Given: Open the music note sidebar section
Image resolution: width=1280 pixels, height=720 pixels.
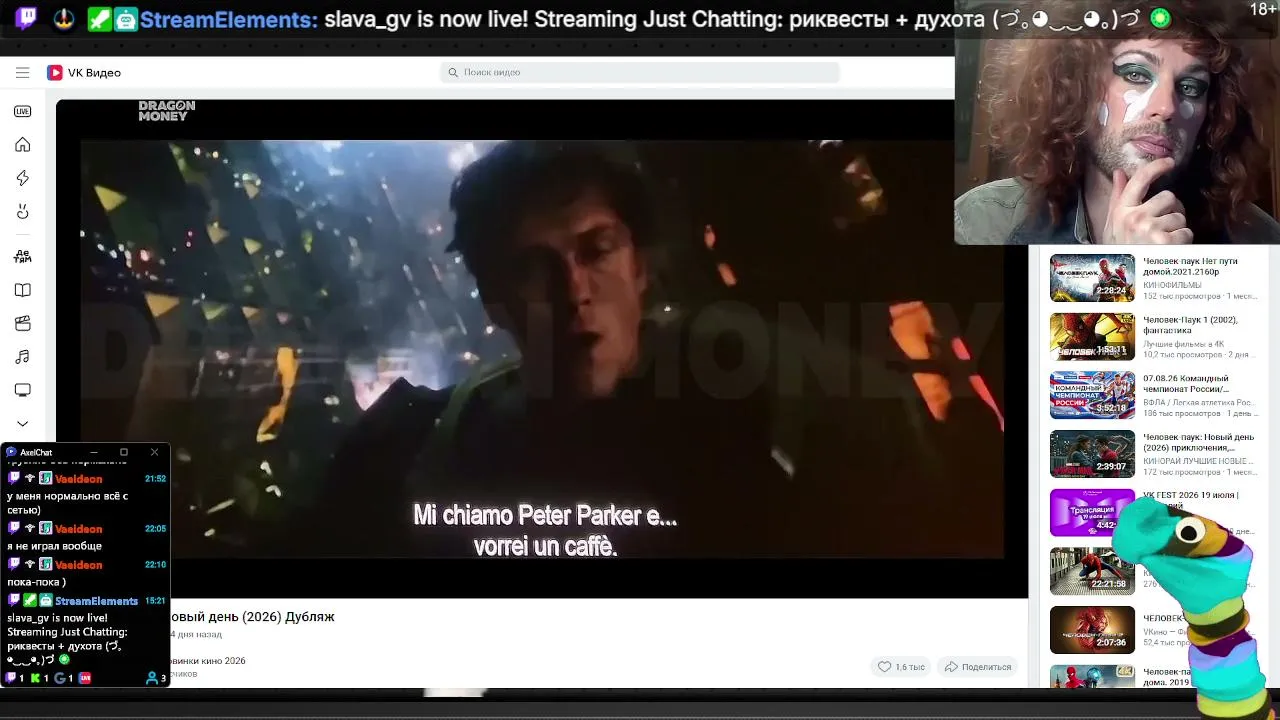Looking at the screenshot, I should [22, 357].
